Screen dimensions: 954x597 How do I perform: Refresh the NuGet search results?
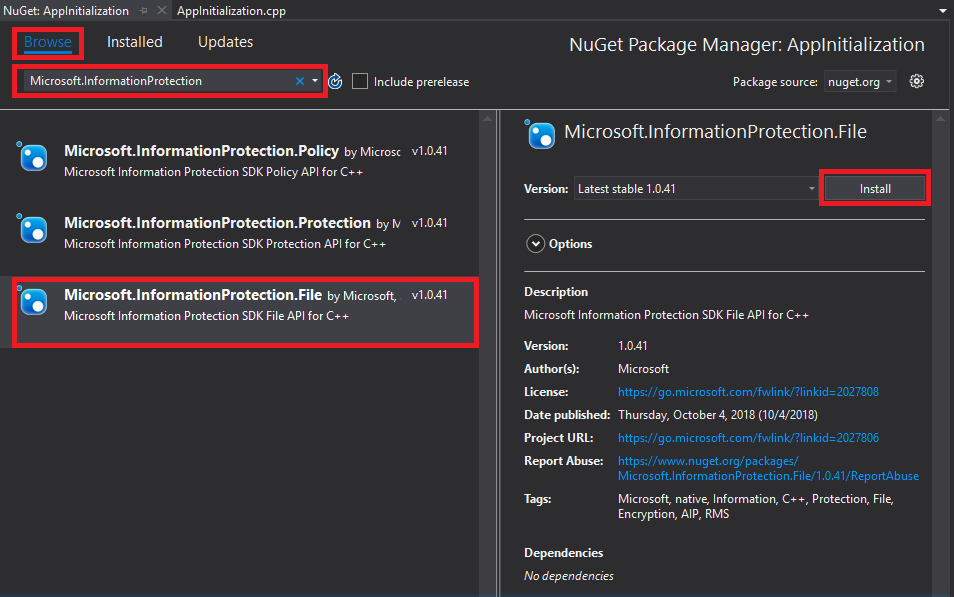[x=335, y=81]
